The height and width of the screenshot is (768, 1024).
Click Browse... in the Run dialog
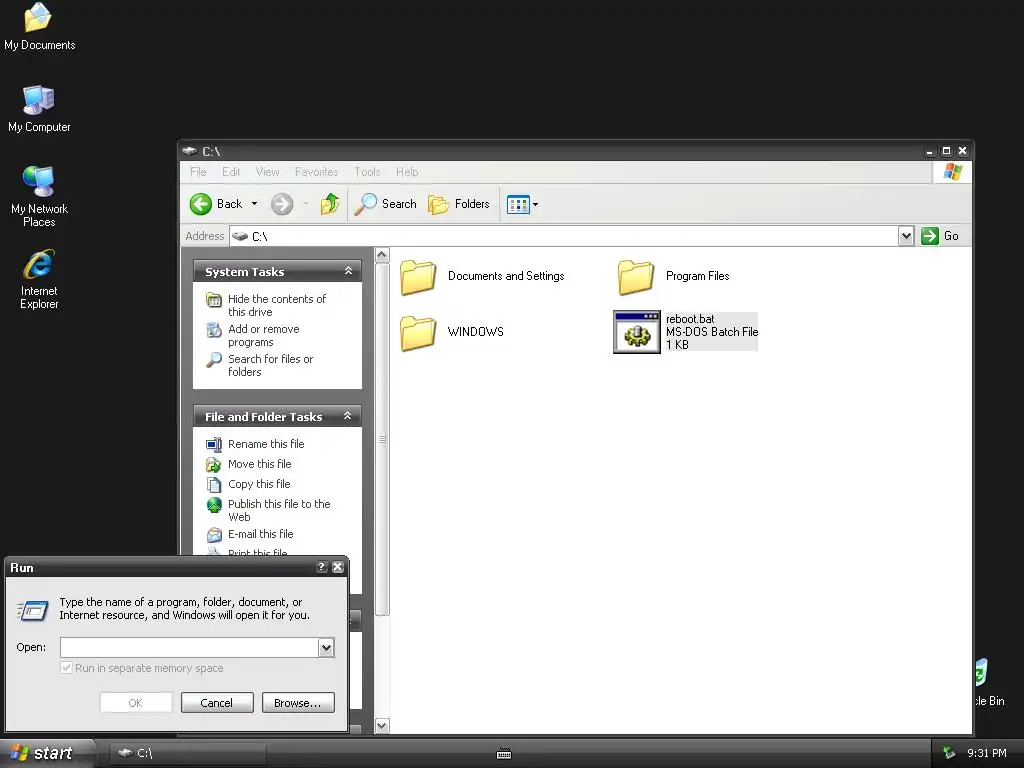click(298, 703)
